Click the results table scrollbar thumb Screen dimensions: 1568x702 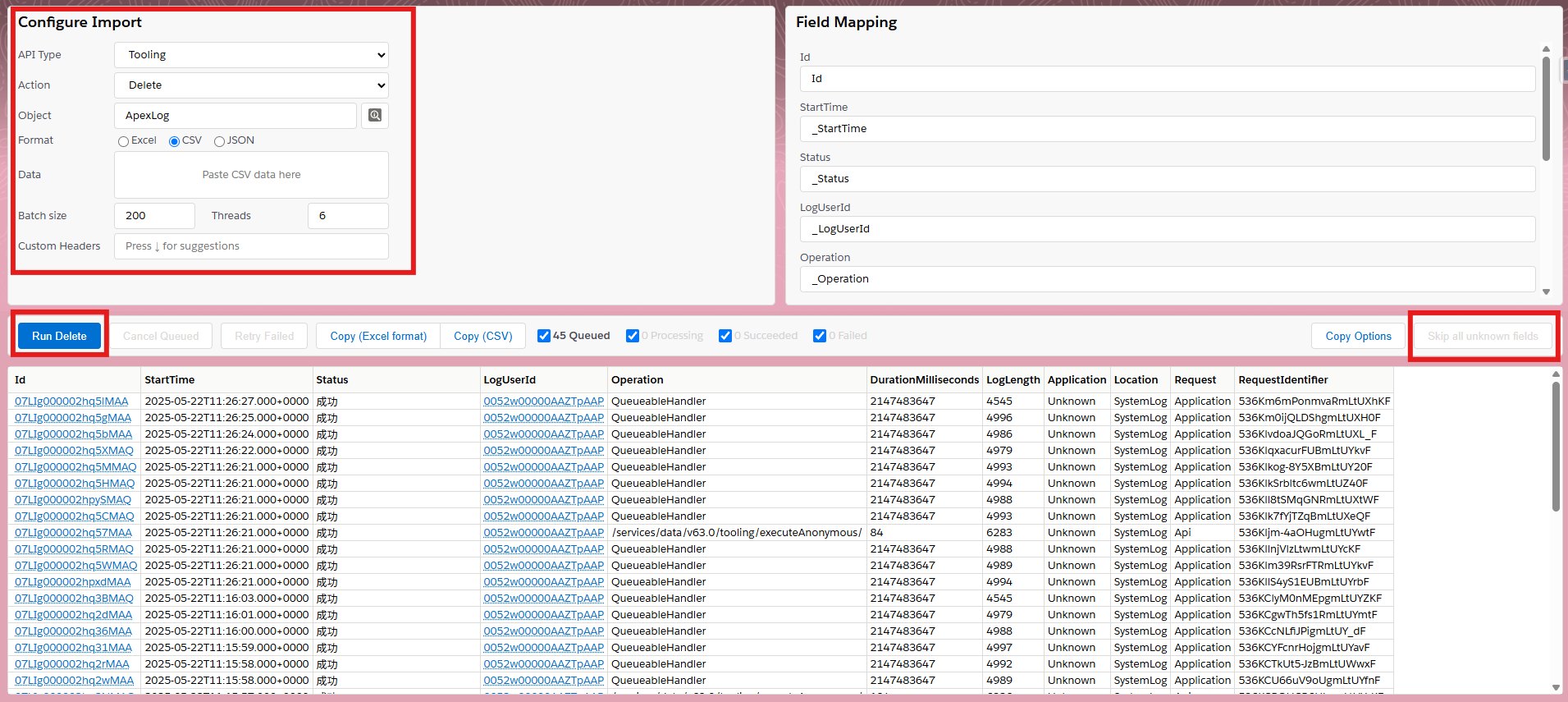coord(1556,446)
